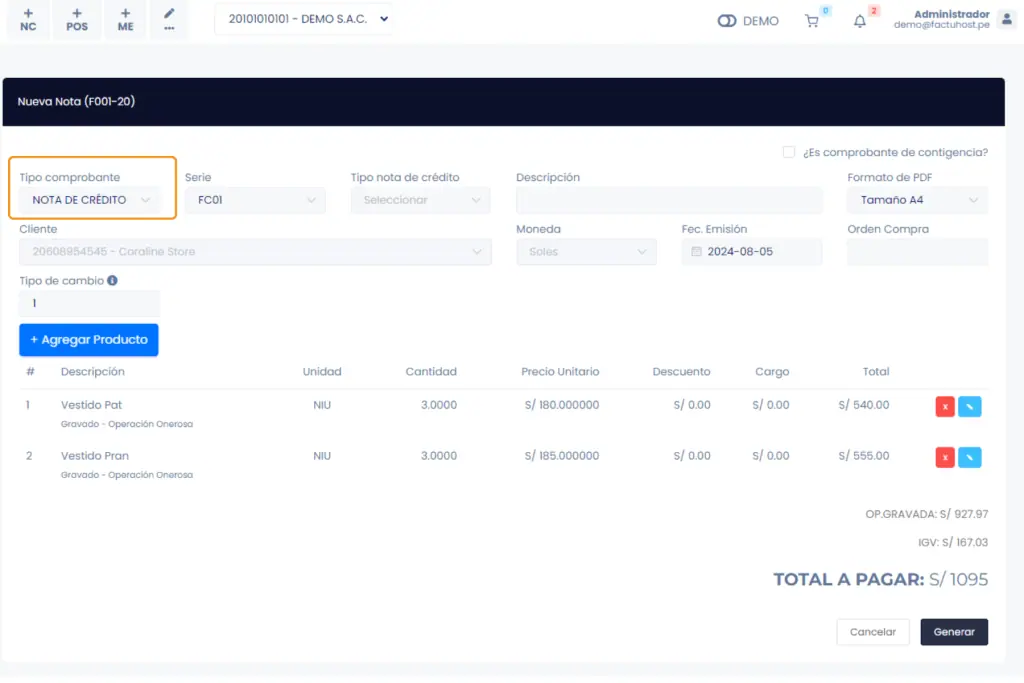This screenshot has height=683, width=1024.
Task: Click the 'Precio Unitario' column header
Action: pyautogui.click(x=560, y=372)
